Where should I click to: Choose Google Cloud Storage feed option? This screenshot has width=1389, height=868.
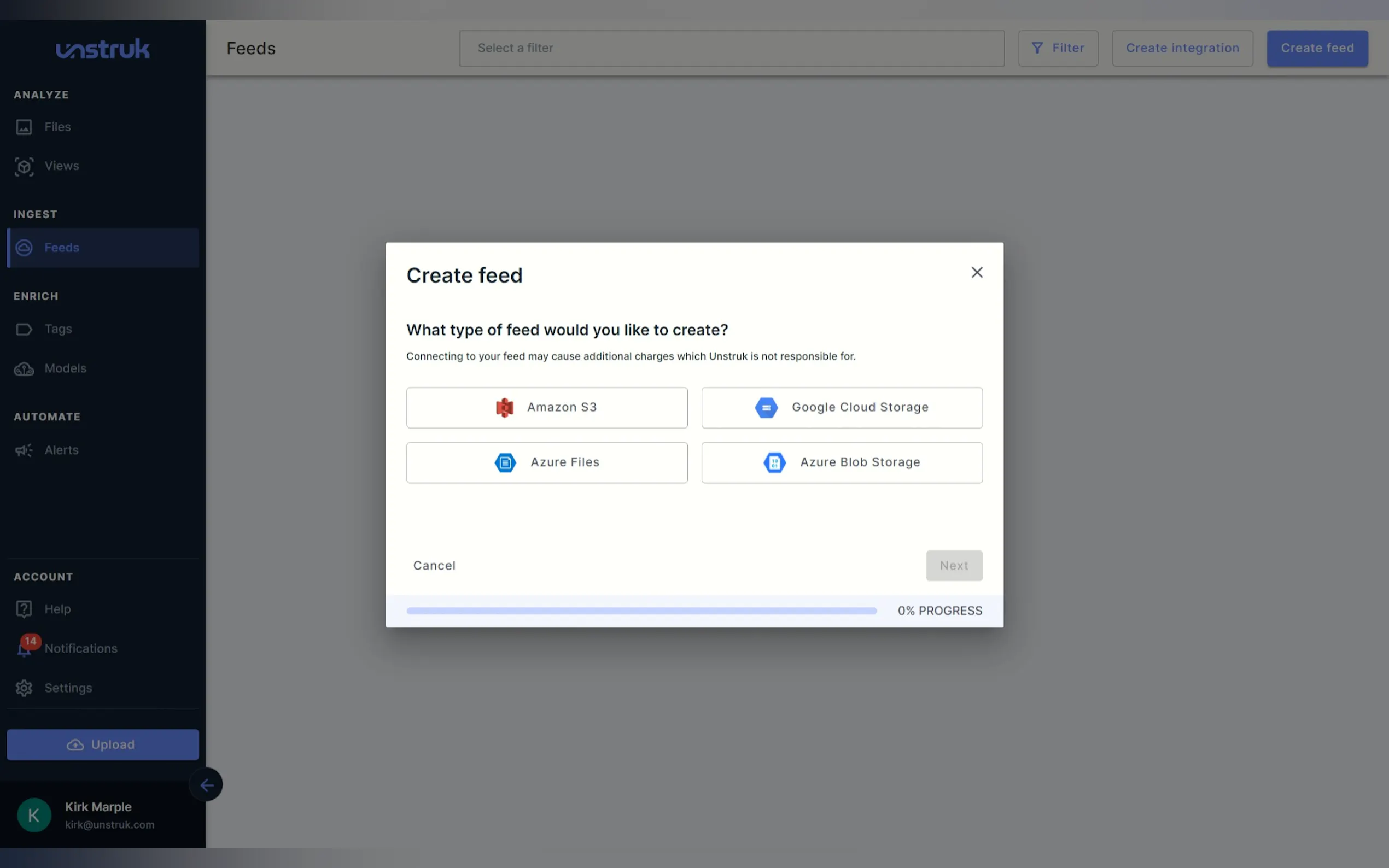pyautogui.click(x=841, y=408)
